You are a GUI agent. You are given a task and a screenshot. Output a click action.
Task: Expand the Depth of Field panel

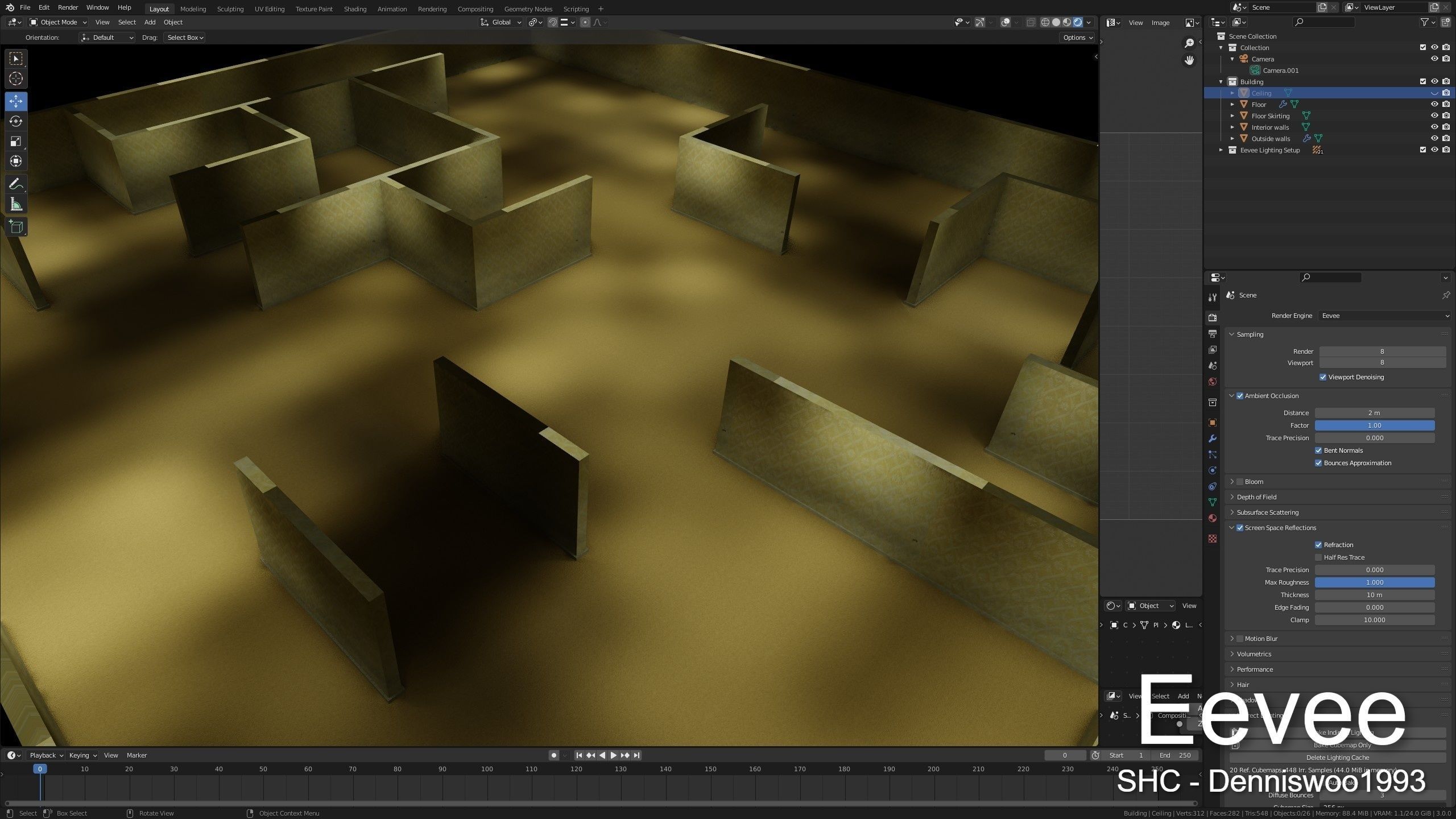coord(1256,497)
